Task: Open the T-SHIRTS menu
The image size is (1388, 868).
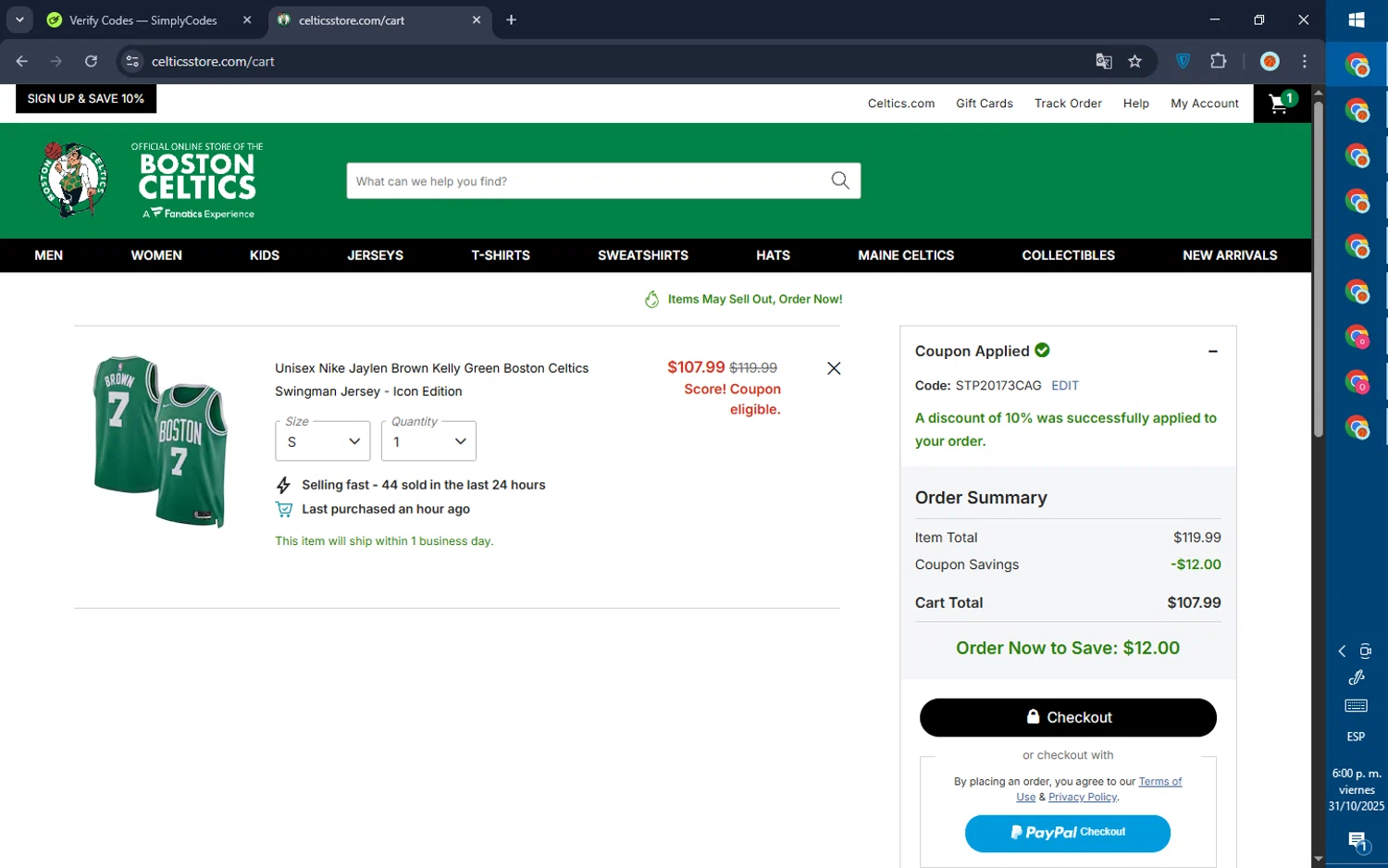Action: click(x=501, y=255)
